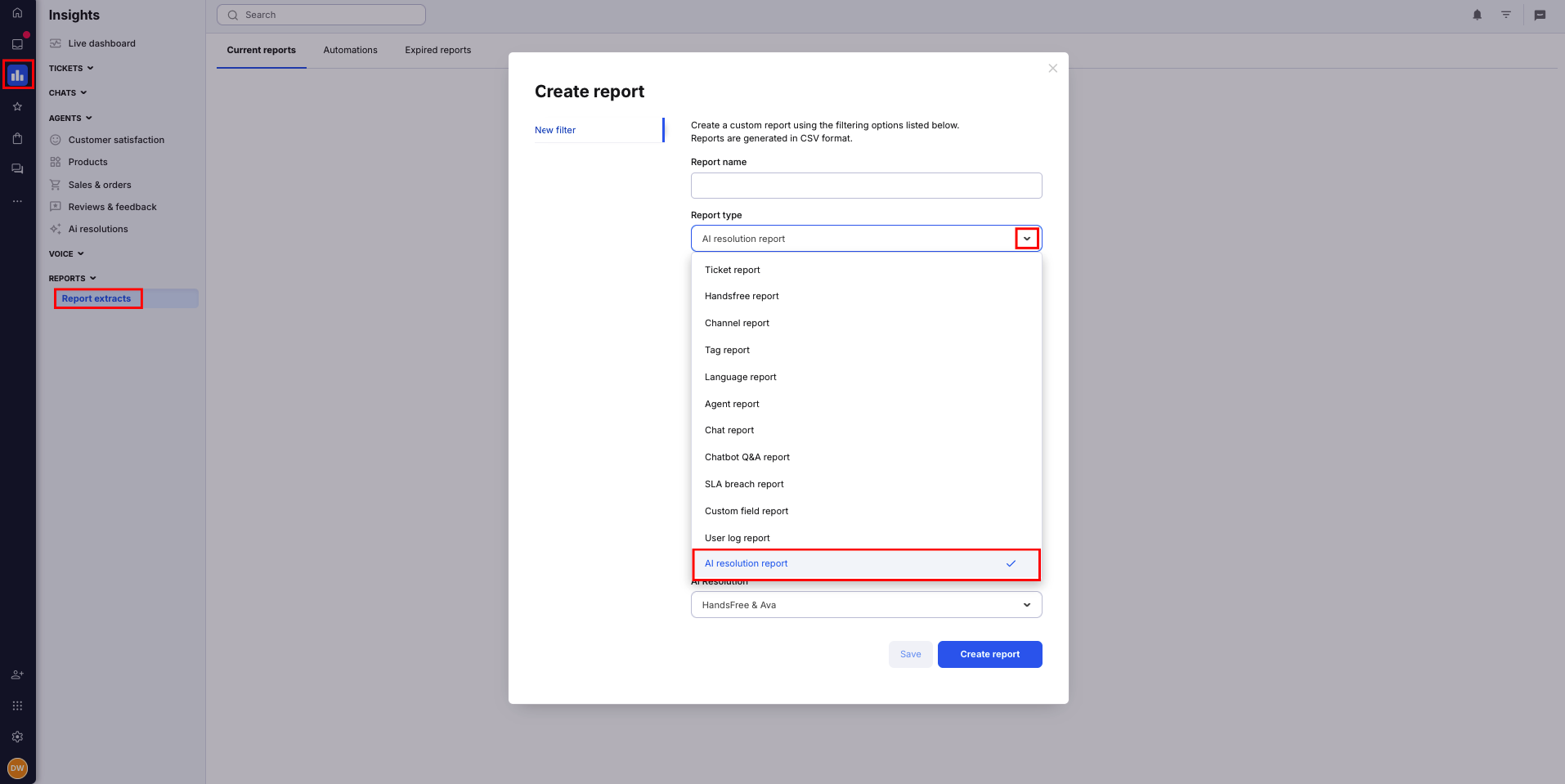Click the Insights heading
The width and height of the screenshot is (1565, 784).
pyautogui.click(x=74, y=15)
